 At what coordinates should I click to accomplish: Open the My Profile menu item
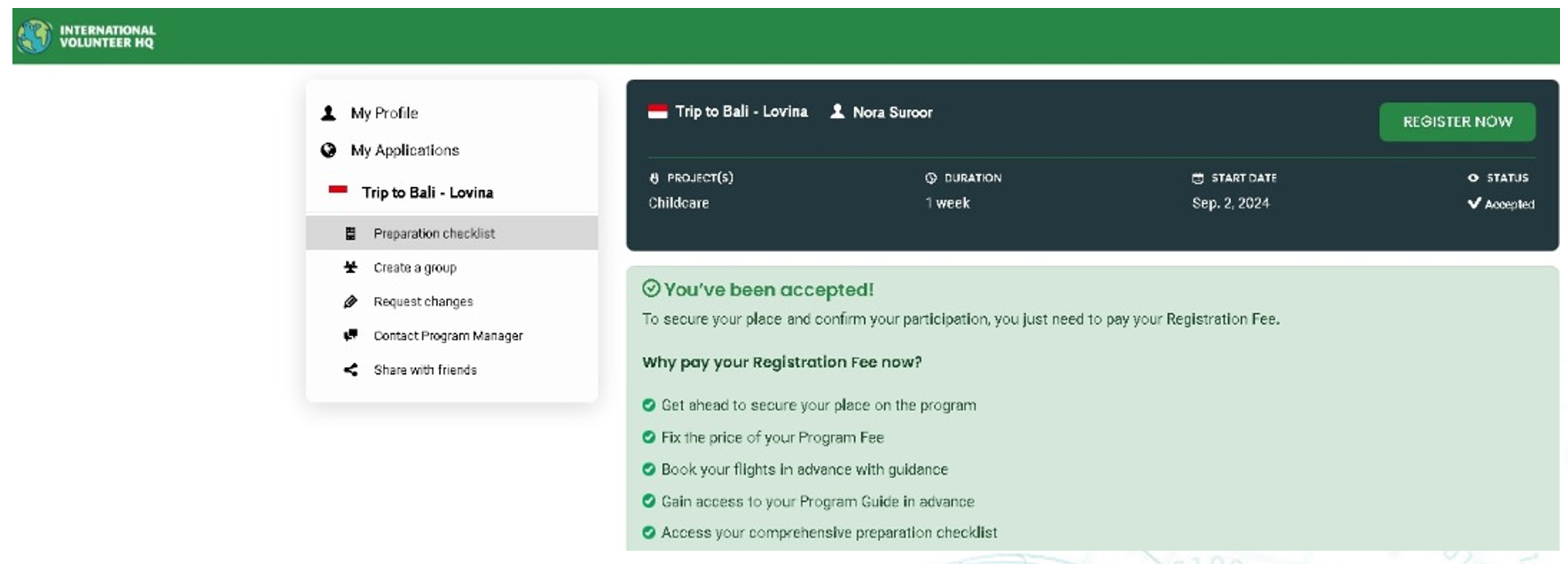coord(384,114)
